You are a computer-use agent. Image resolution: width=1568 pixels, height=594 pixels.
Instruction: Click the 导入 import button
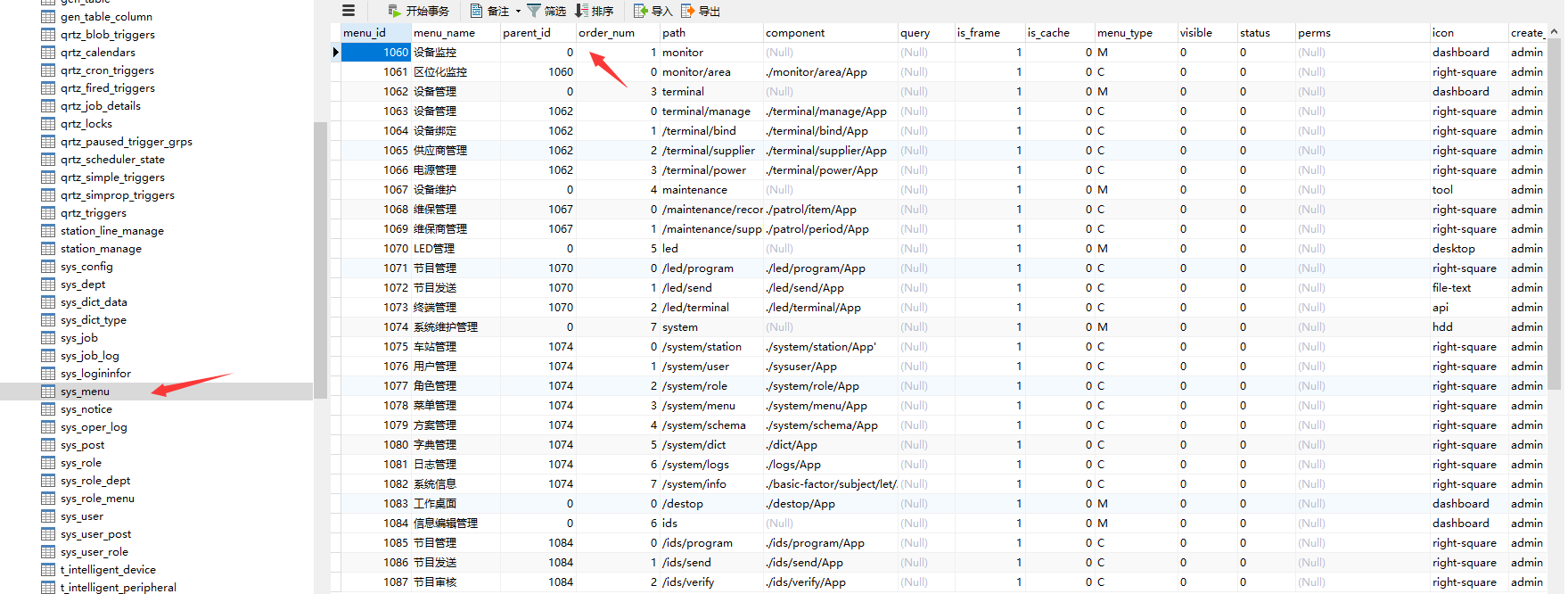click(x=653, y=11)
